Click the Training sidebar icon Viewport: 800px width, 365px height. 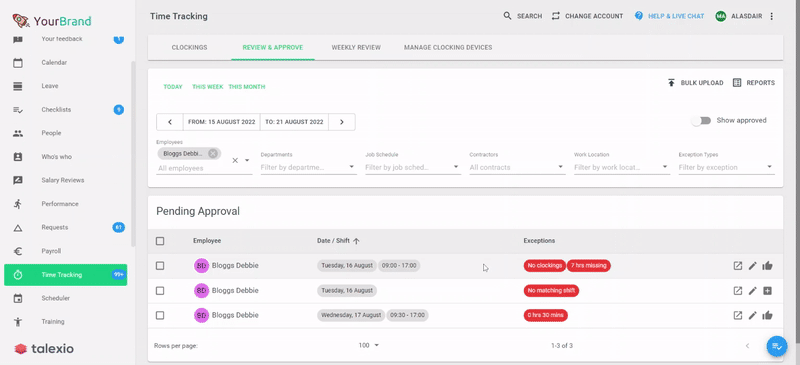click(x=18, y=322)
